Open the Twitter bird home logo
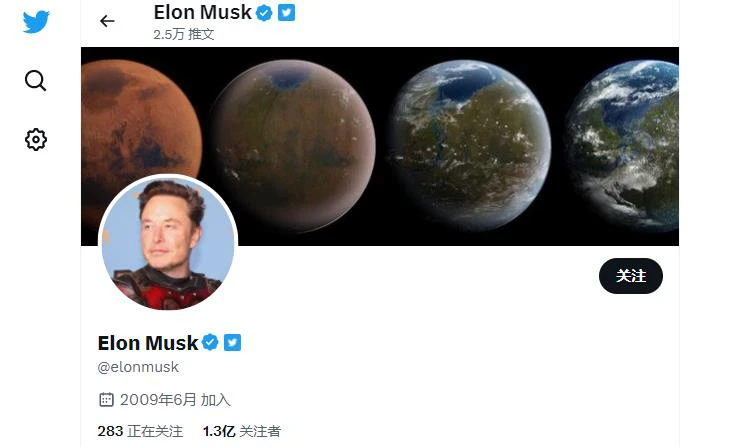Image resolution: width=729 pixels, height=447 pixels. pos(36,21)
